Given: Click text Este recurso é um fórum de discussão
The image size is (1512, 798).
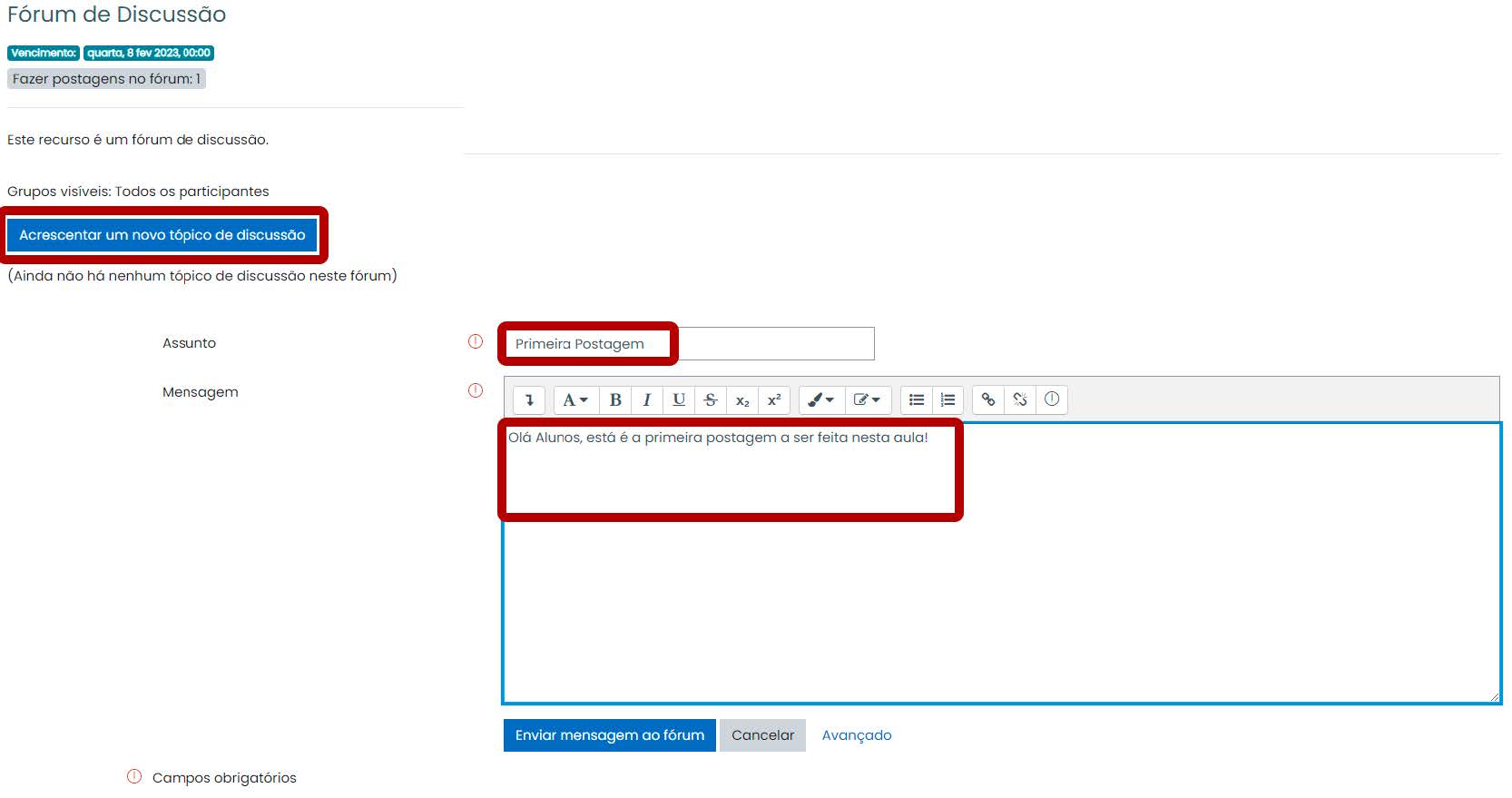Looking at the screenshot, I should [138, 140].
